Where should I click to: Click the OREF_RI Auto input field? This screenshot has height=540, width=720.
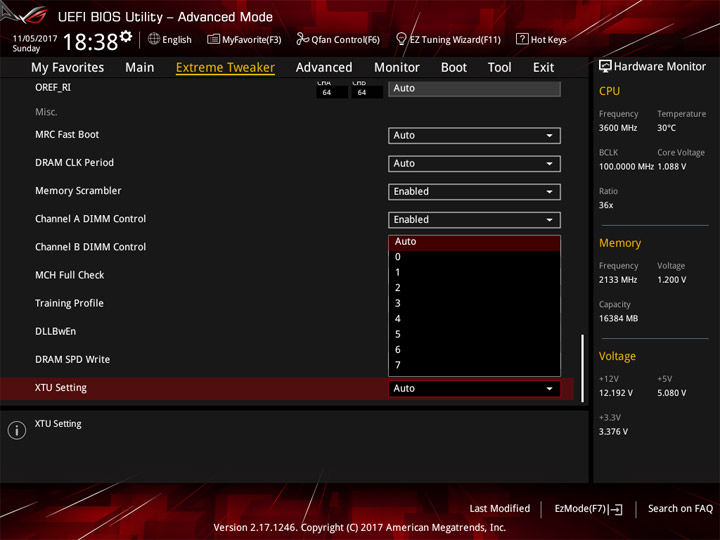click(474, 89)
